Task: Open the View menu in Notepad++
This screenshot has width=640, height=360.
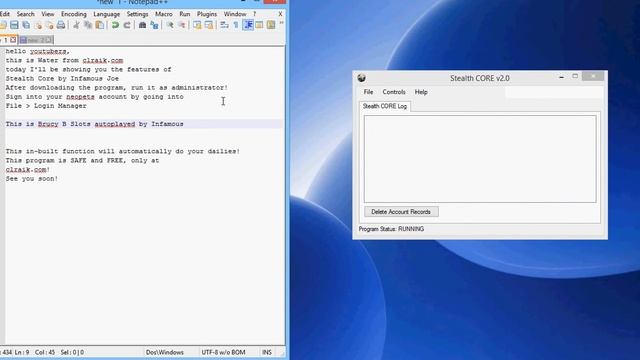Action: [48, 14]
